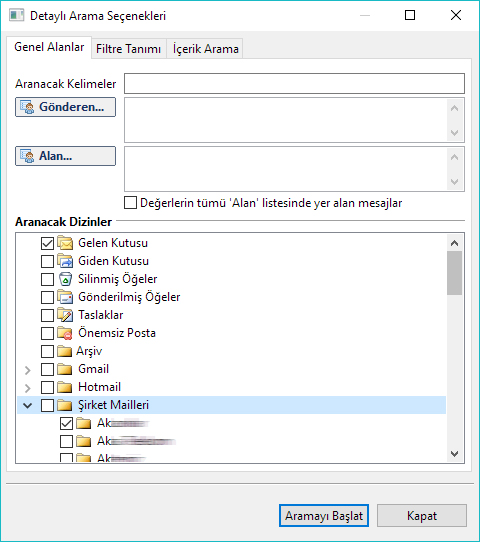
Task: Check the Silinmiş Öğeler folder checkbox
Action: click(x=47, y=279)
